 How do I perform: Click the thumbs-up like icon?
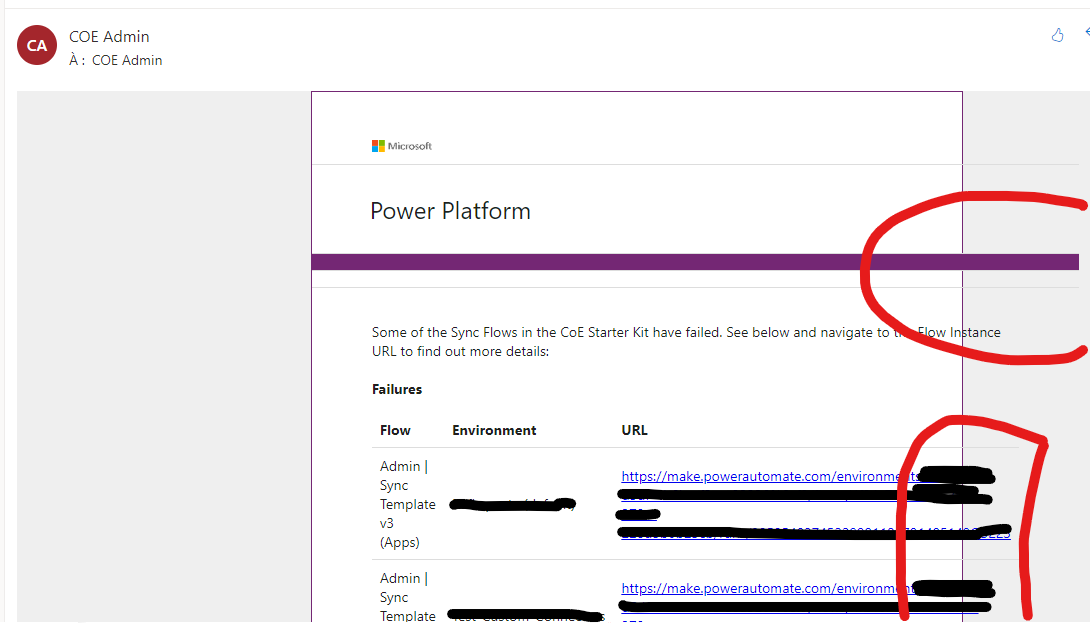tap(1057, 35)
